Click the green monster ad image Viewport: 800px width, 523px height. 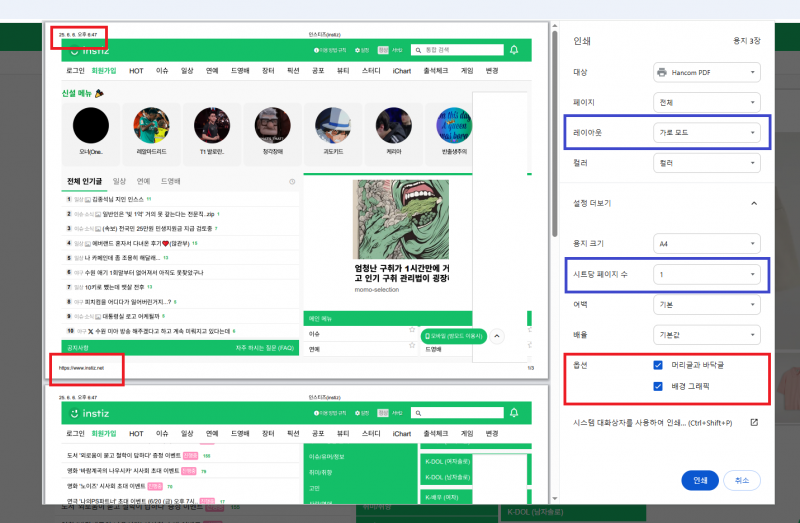coord(401,219)
